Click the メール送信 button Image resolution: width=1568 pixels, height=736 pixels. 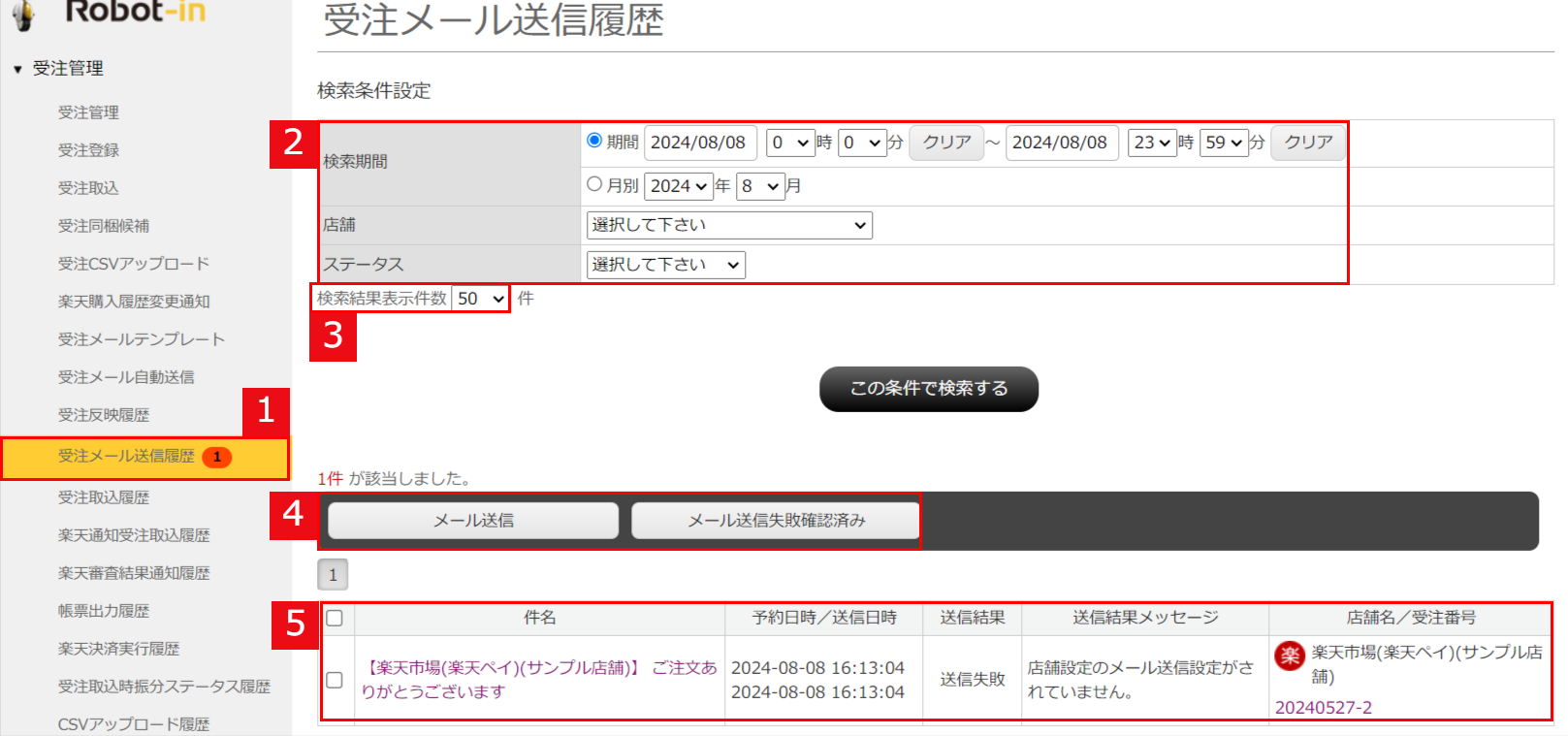(x=473, y=521)
